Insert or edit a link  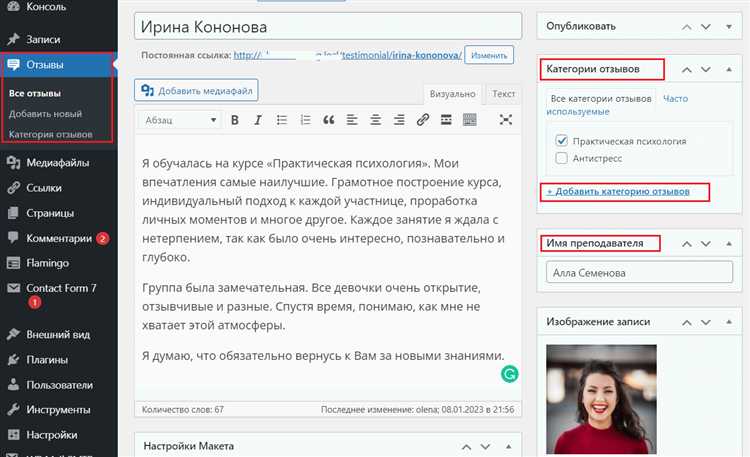[422, 120]
